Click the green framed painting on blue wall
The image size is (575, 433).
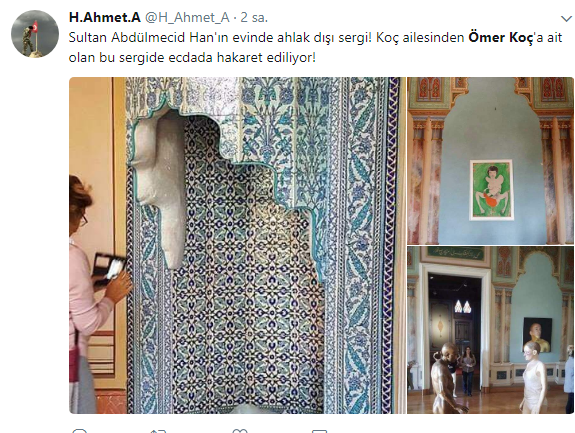(491, 190)
